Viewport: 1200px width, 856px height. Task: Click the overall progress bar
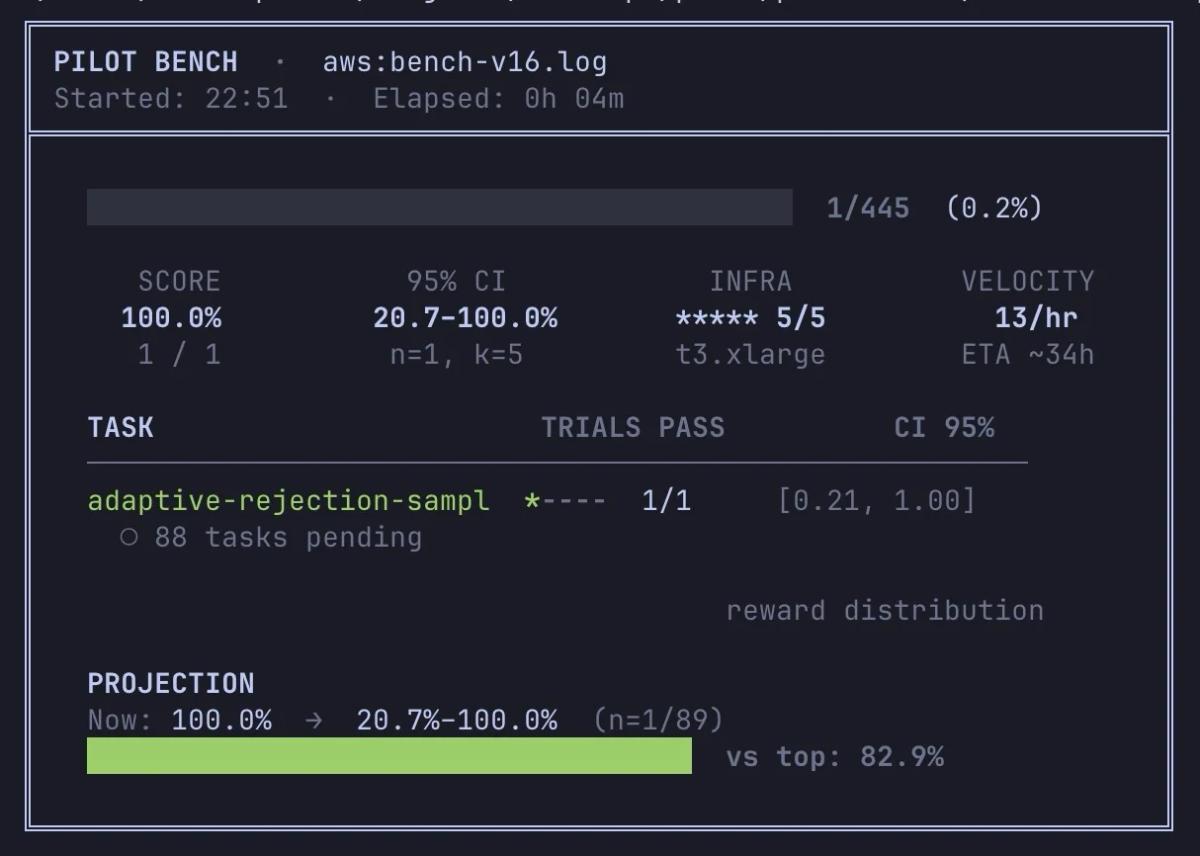(x=439, y=207)
